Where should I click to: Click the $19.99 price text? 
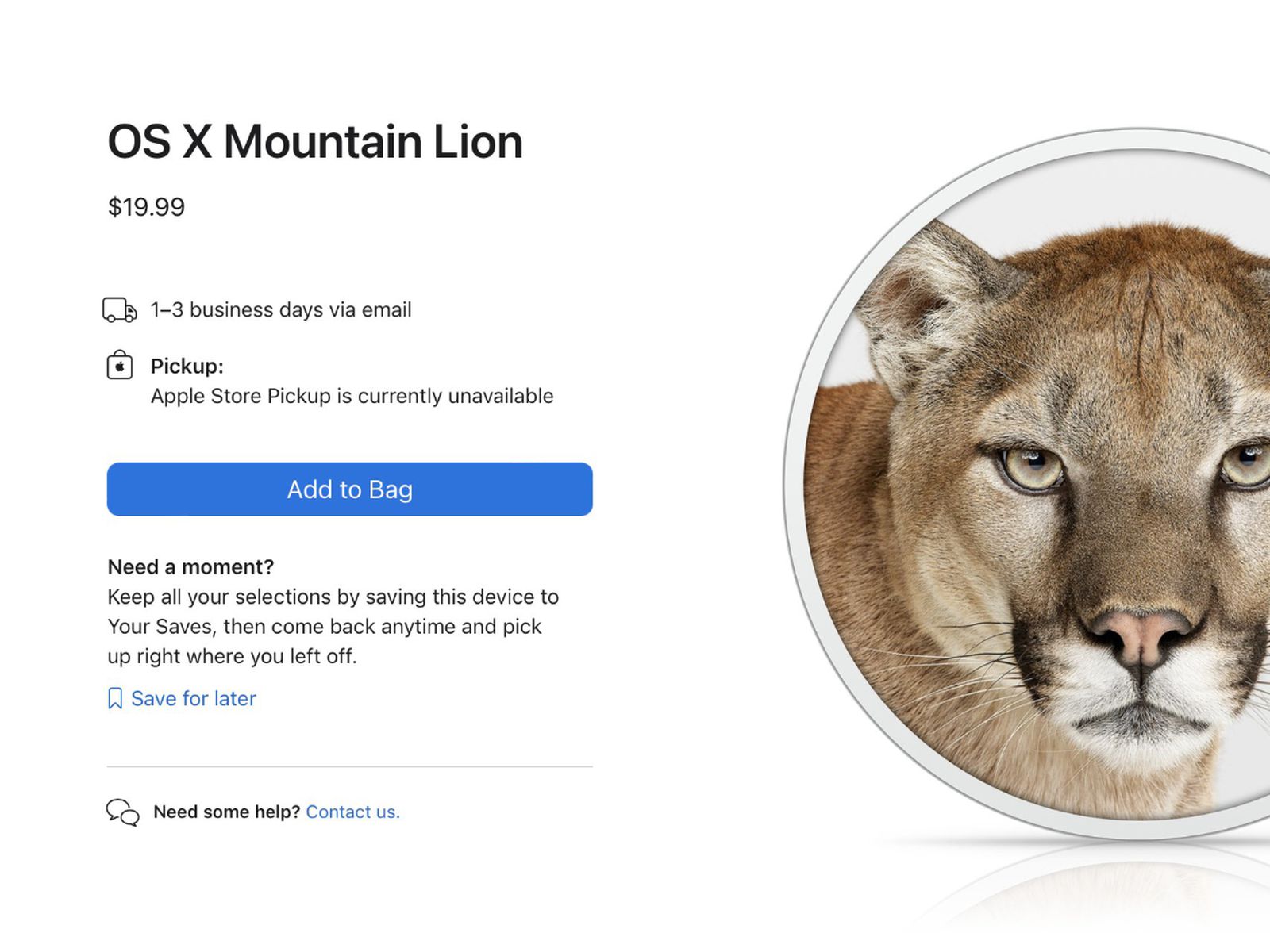coord(146,207)
